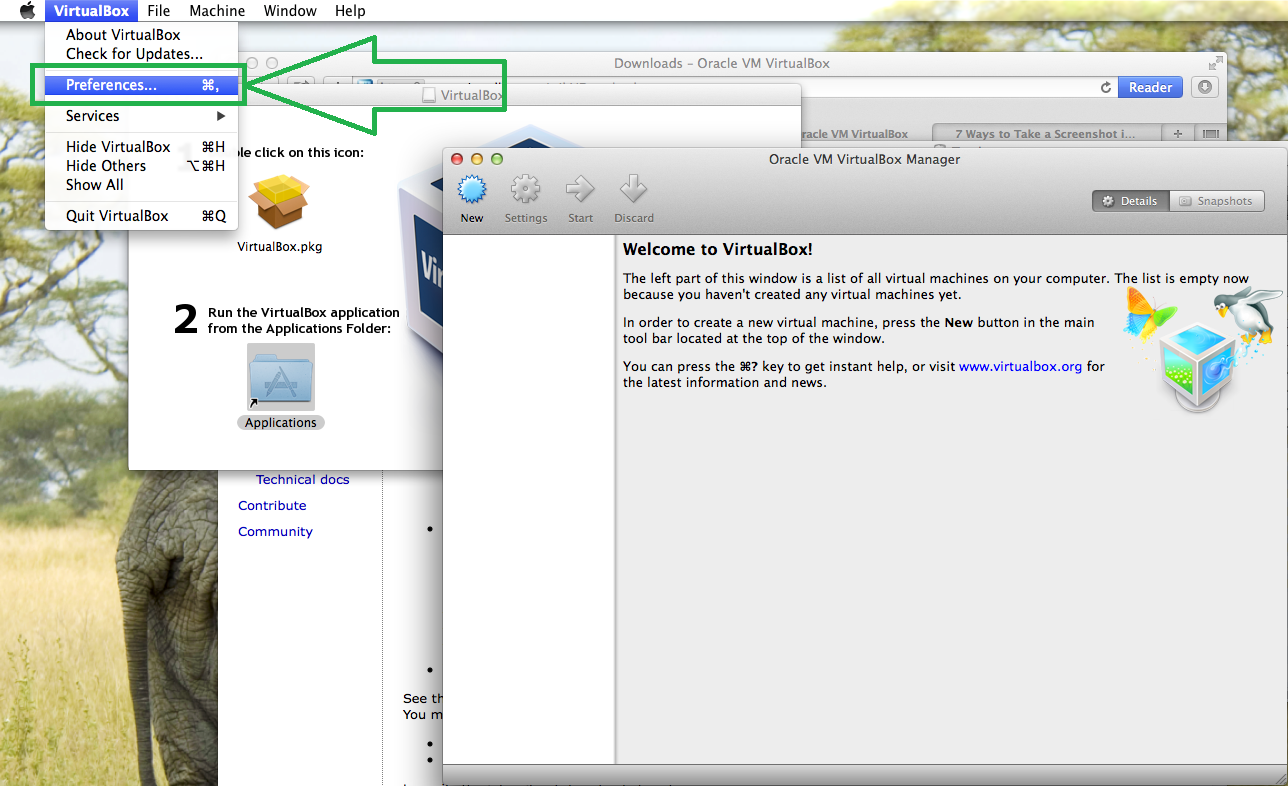The width and height of the screenshot is (1288, 786).
Task: Enter full screen in Safari window
Action: pyautogui.click(x=1216, y=63)
